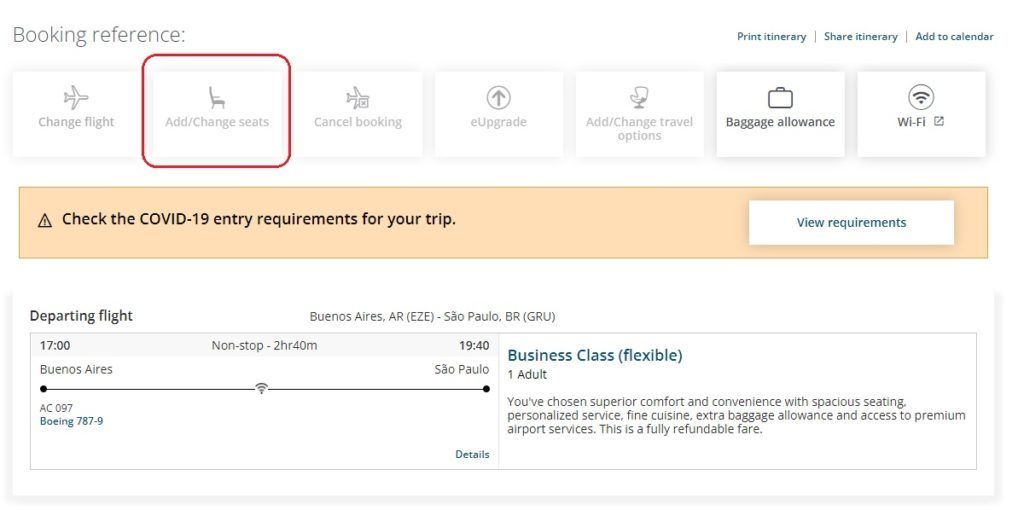The image size is (1024, 510).
Task: Click the eUpgrade arrow icon
Action: 498,98
